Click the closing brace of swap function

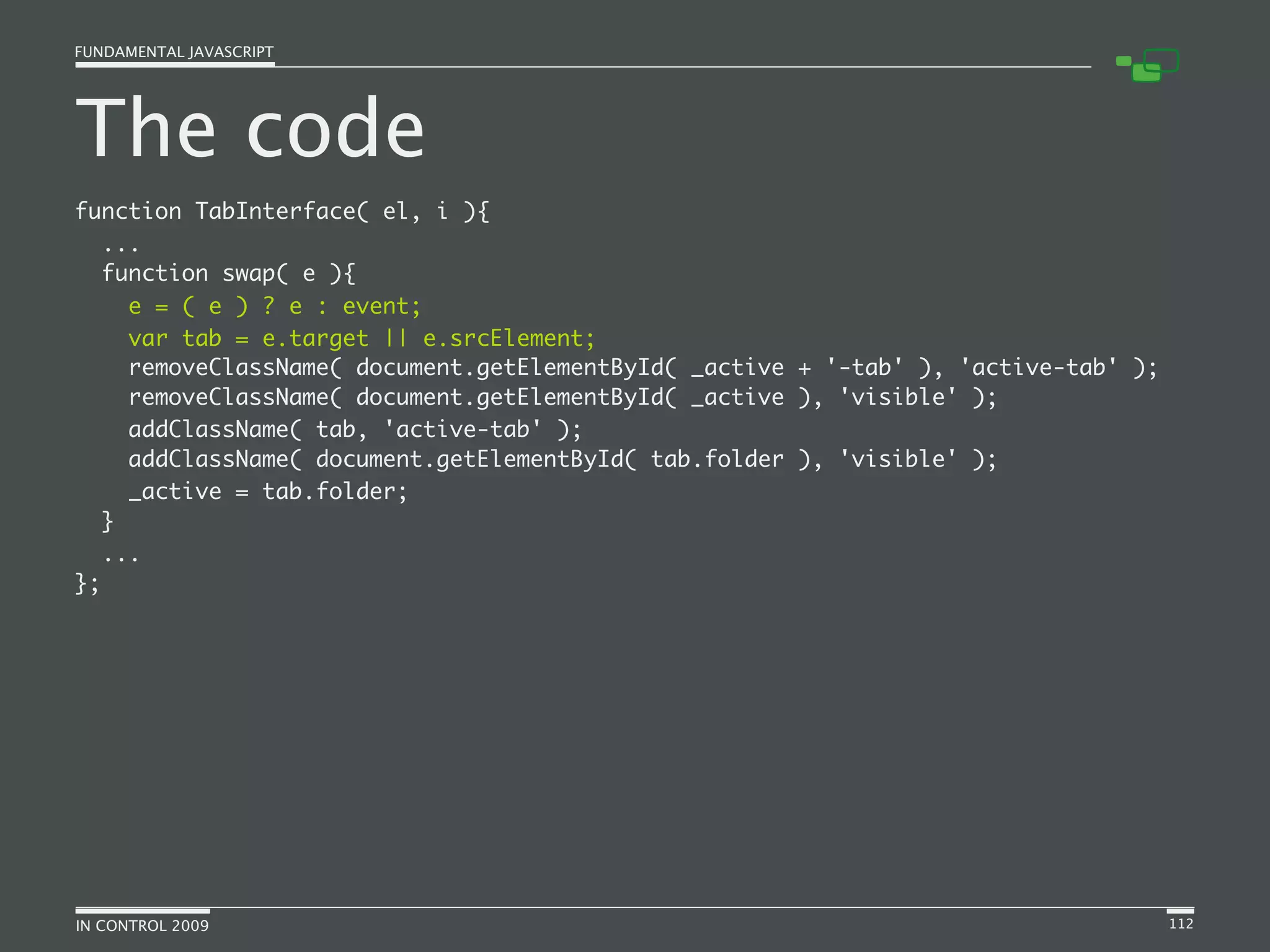(107, 521)
